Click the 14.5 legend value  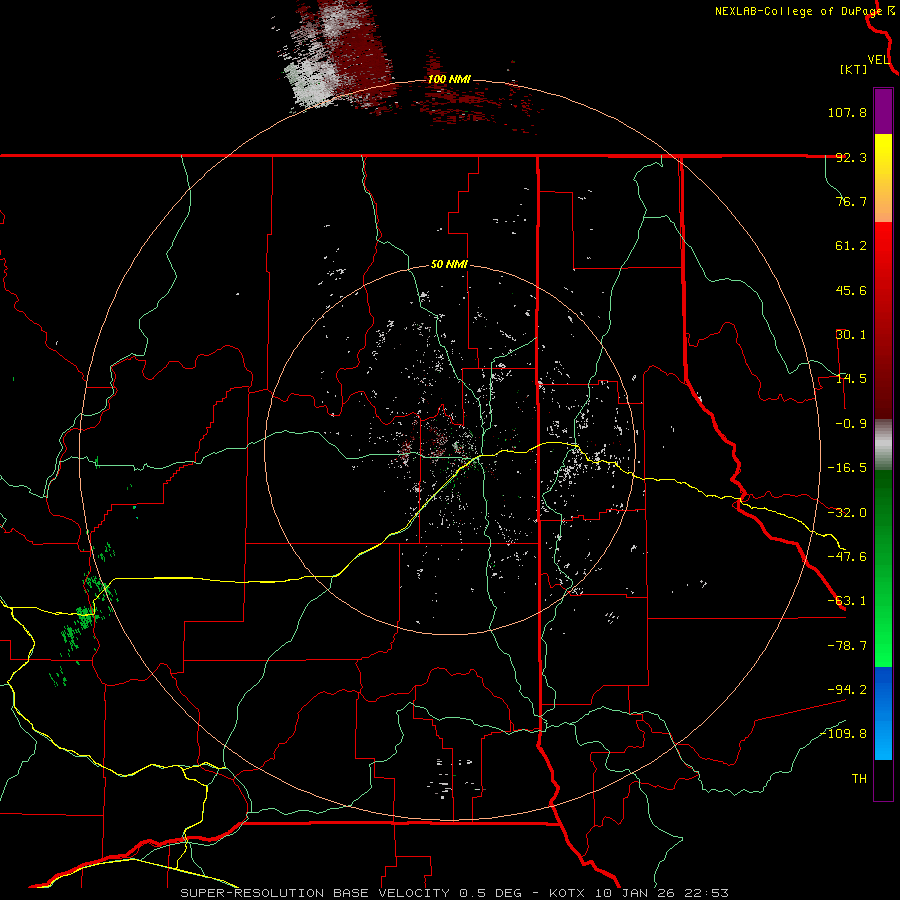click(x=851, y=379)
